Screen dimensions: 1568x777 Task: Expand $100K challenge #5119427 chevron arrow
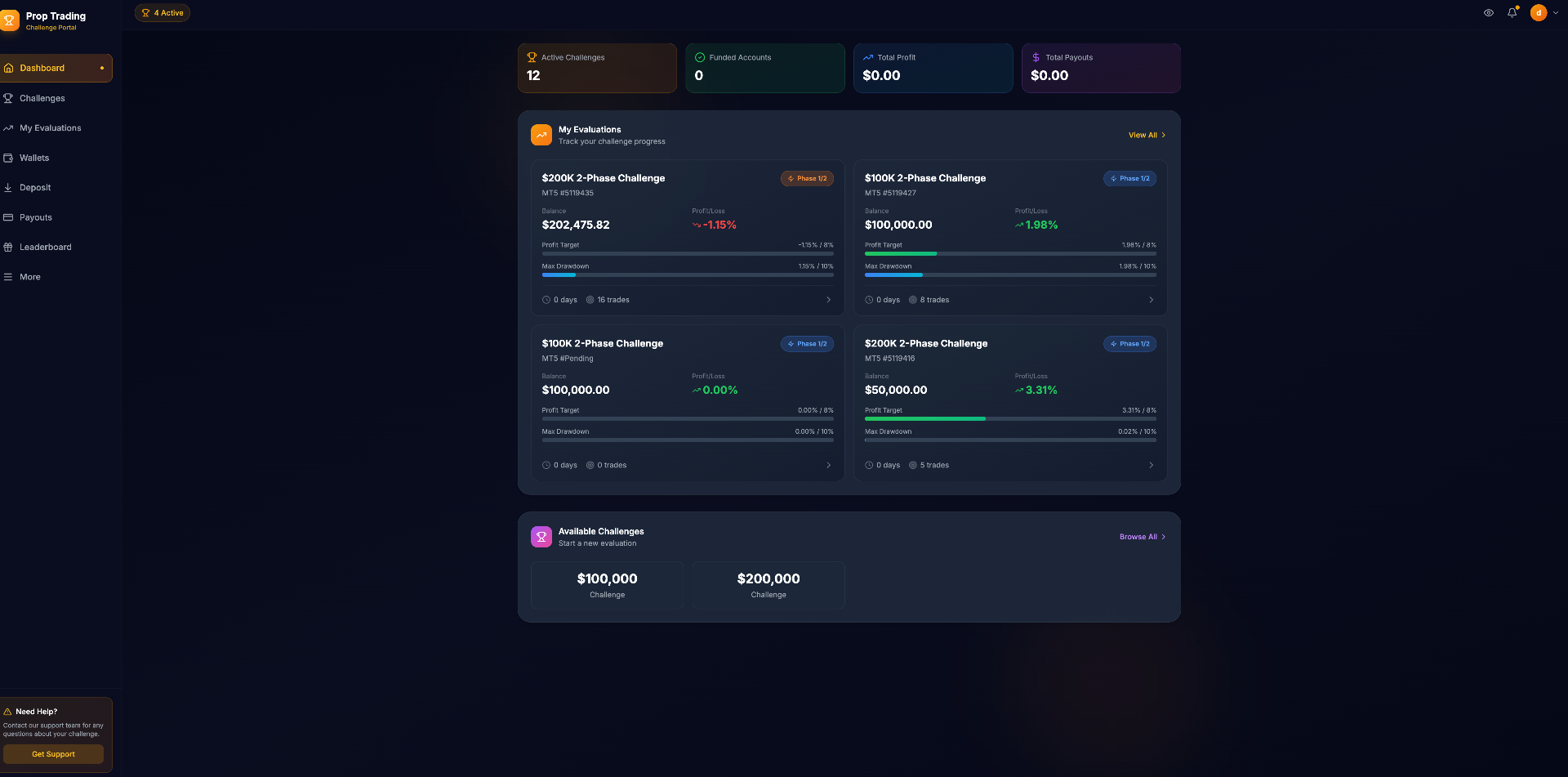point(1151,300)
